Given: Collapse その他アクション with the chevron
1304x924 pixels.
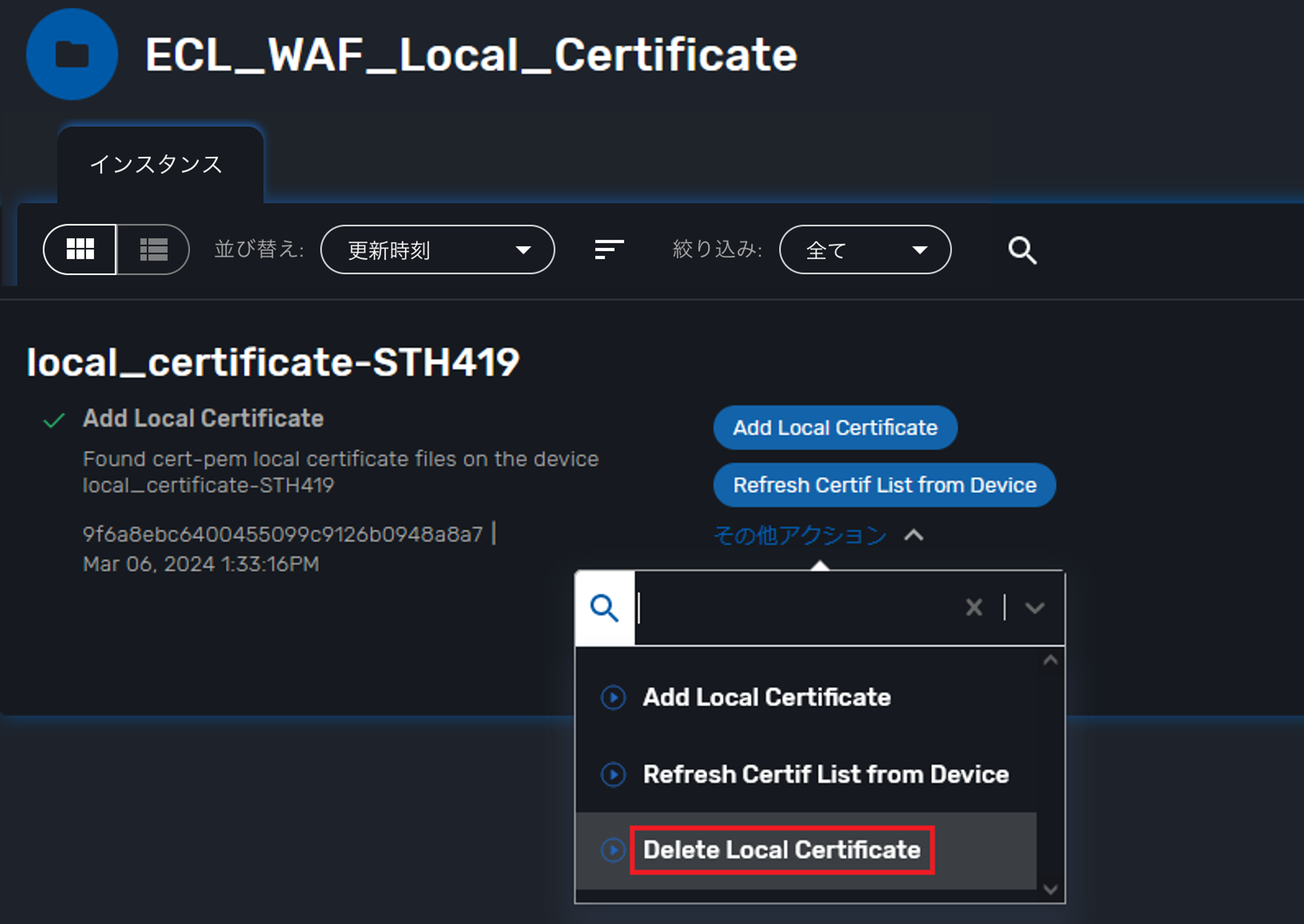Looking at the screenshot, I should [x=914, y=535].
